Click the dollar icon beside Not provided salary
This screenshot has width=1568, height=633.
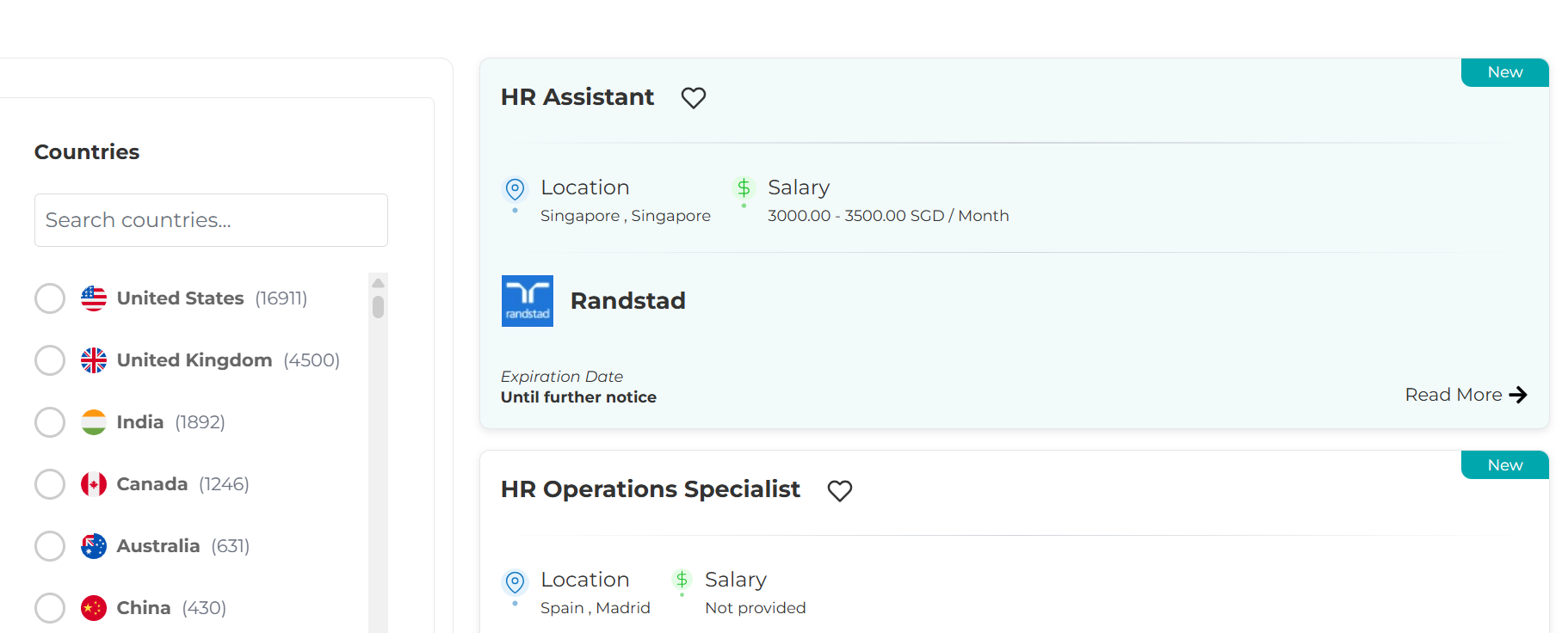point(682,580)
